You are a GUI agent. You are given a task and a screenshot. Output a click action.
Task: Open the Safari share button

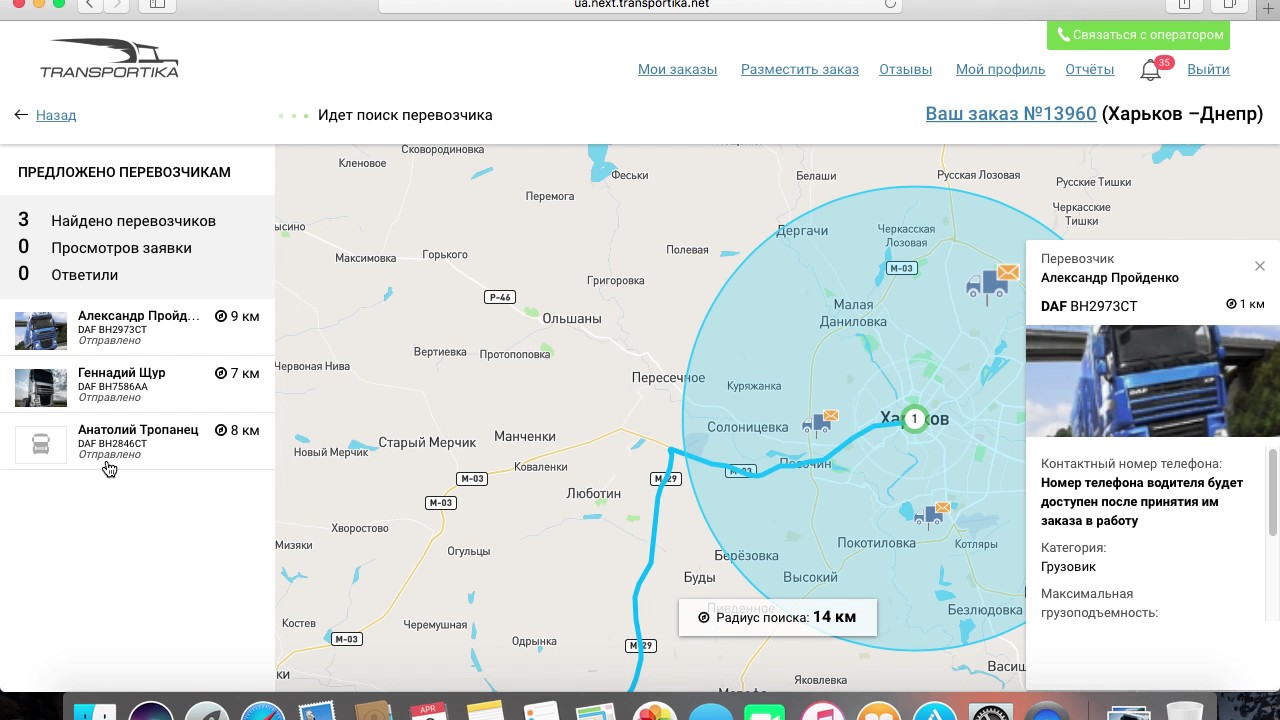(1185, 5)
